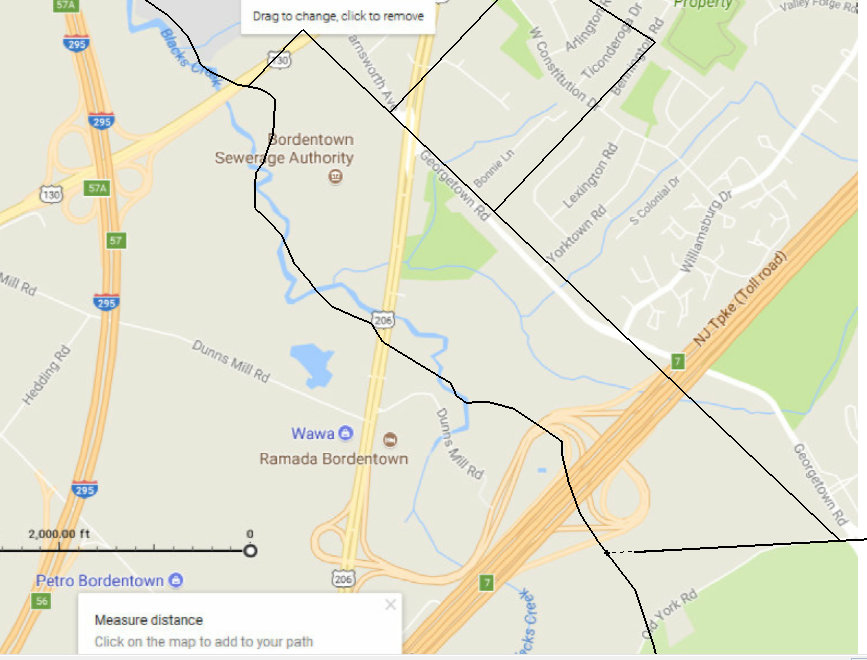Viewport: 867px width, 660px height.
Task: Click the exit 56 green sign
Action: (41, 601)
